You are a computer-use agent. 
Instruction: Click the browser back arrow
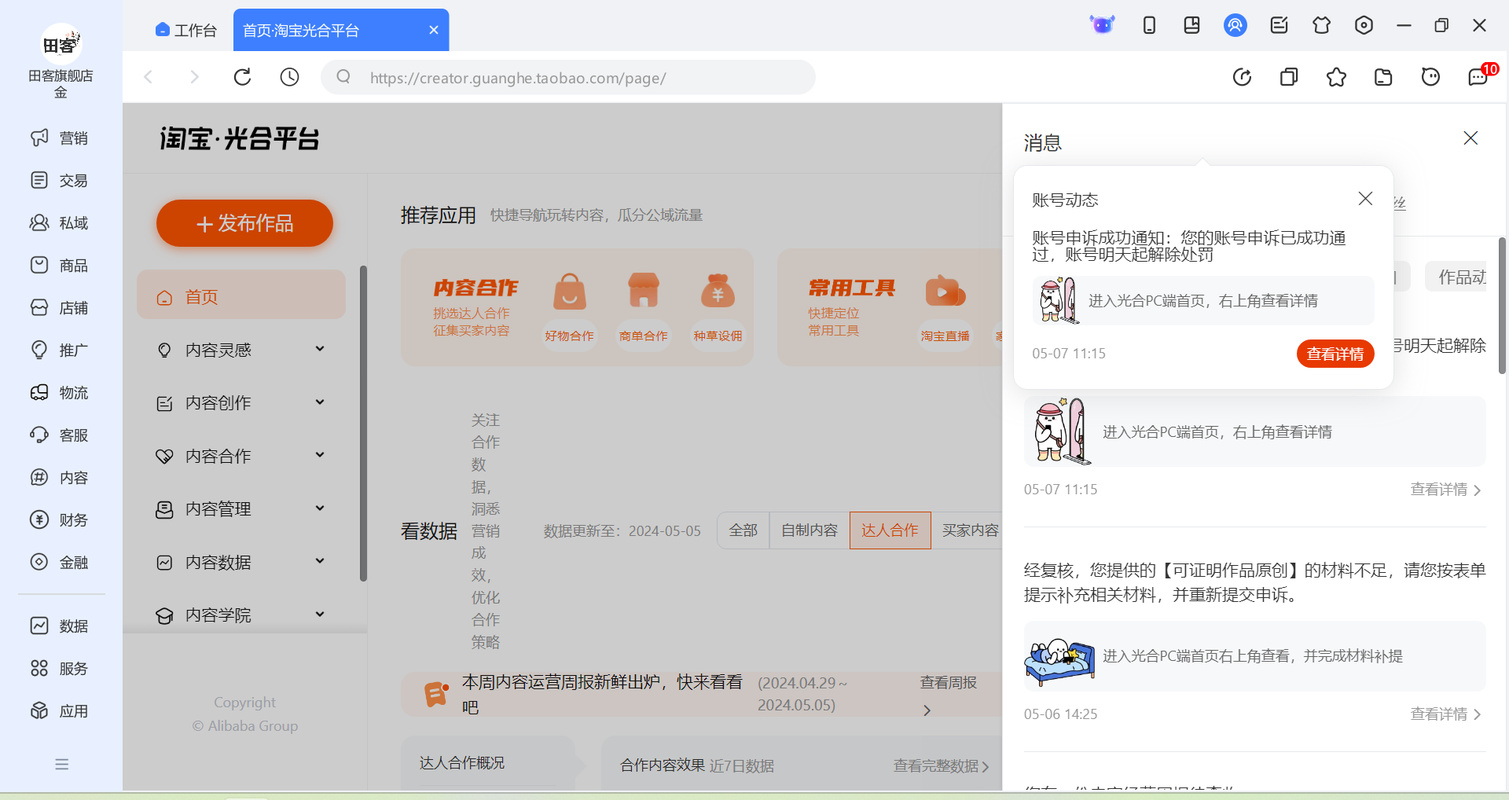[148, 77]
